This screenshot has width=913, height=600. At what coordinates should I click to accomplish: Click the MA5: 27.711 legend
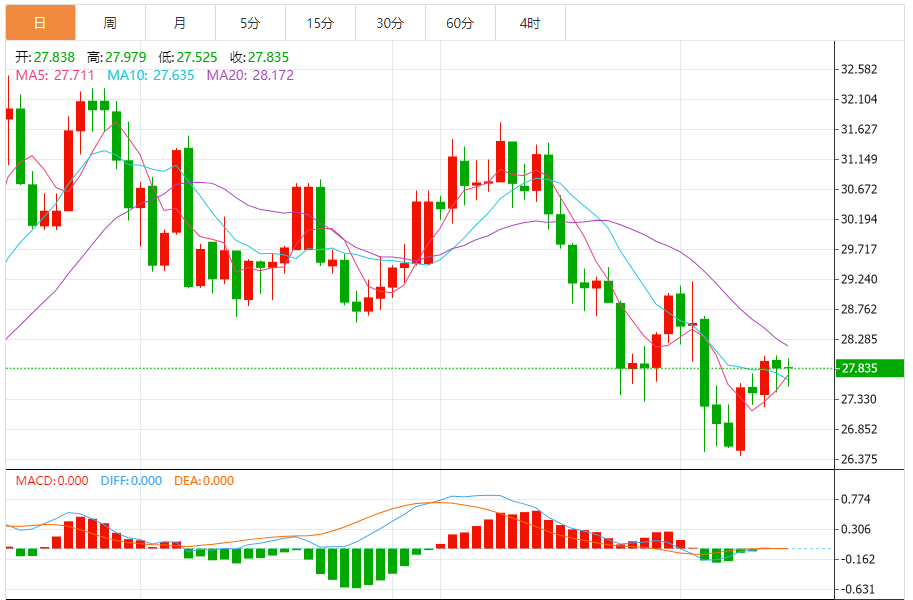[x=55, y=75]
